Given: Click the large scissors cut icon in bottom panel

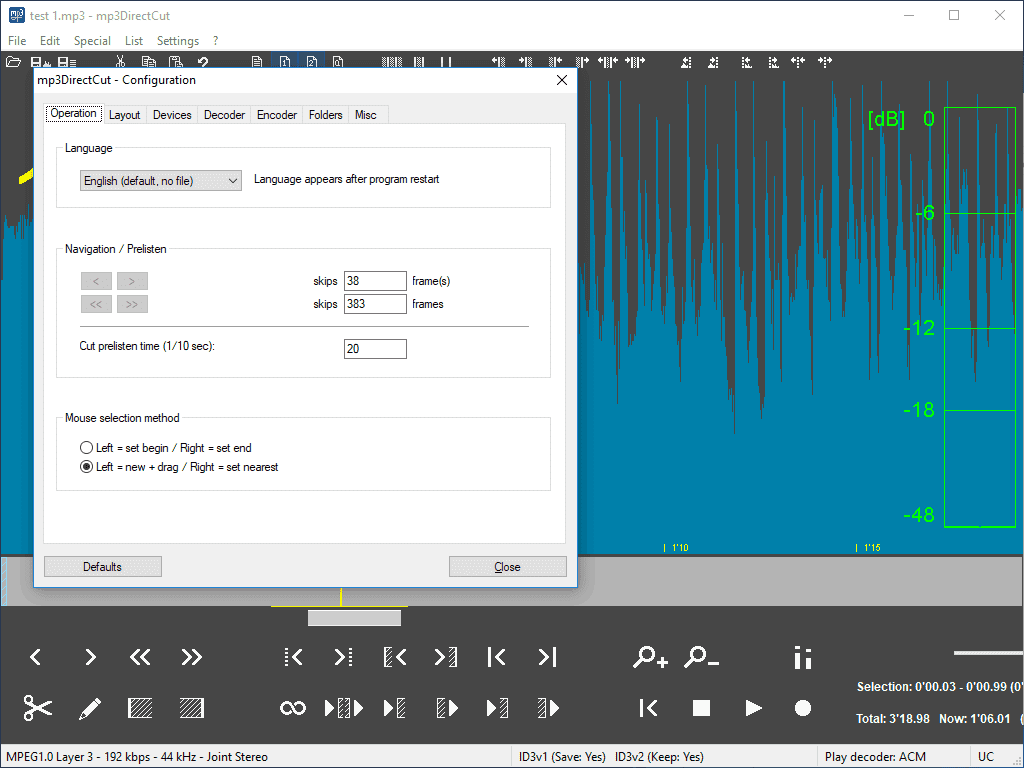Looking at the screenshot, I should point(37,708).
